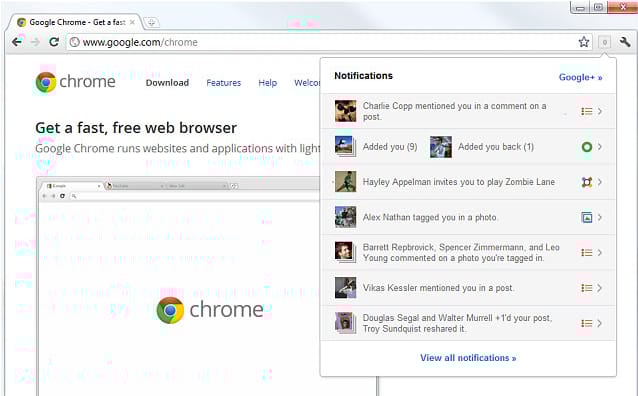Click the post icon on Charlie Copp row
The image size is (638, 396).
point(586,111)
